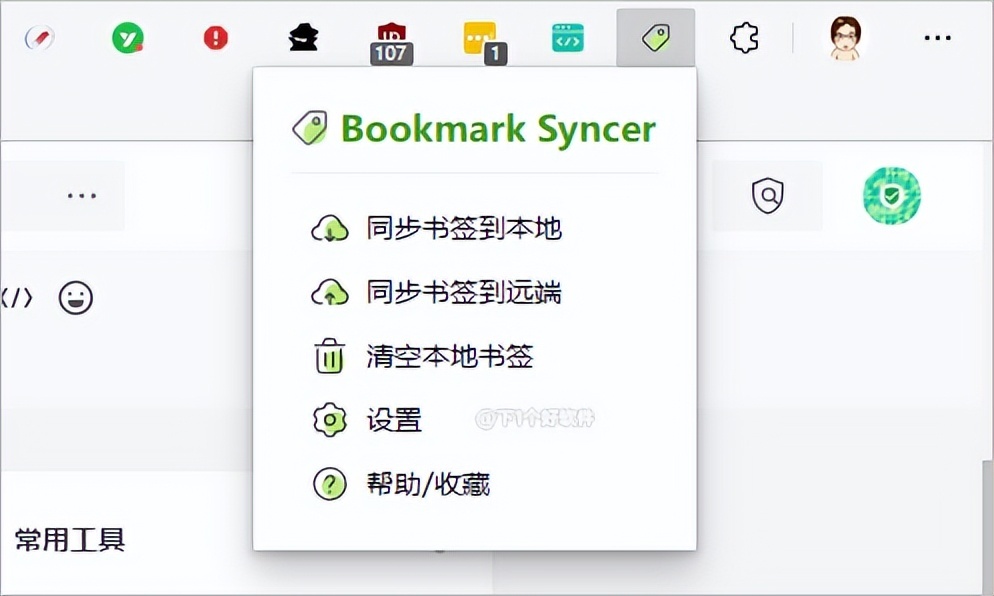Click the gear icon beside 设置
Image resolution: width=994 pixels, height=596 pixels.
pyautogui.click(x=330, y=420)
